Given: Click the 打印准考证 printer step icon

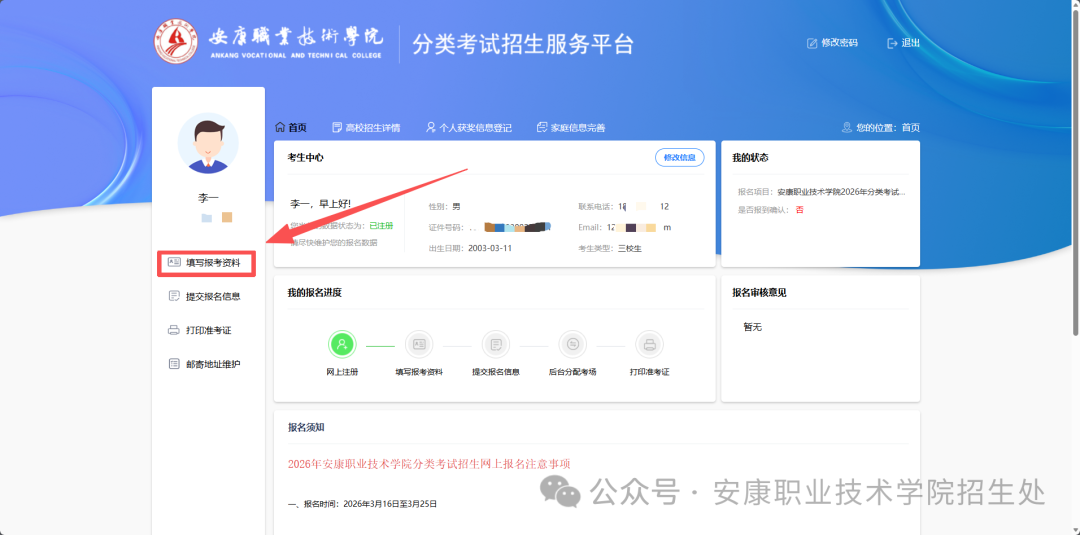Looking at the screenshot, I should (x=649, y=345).
